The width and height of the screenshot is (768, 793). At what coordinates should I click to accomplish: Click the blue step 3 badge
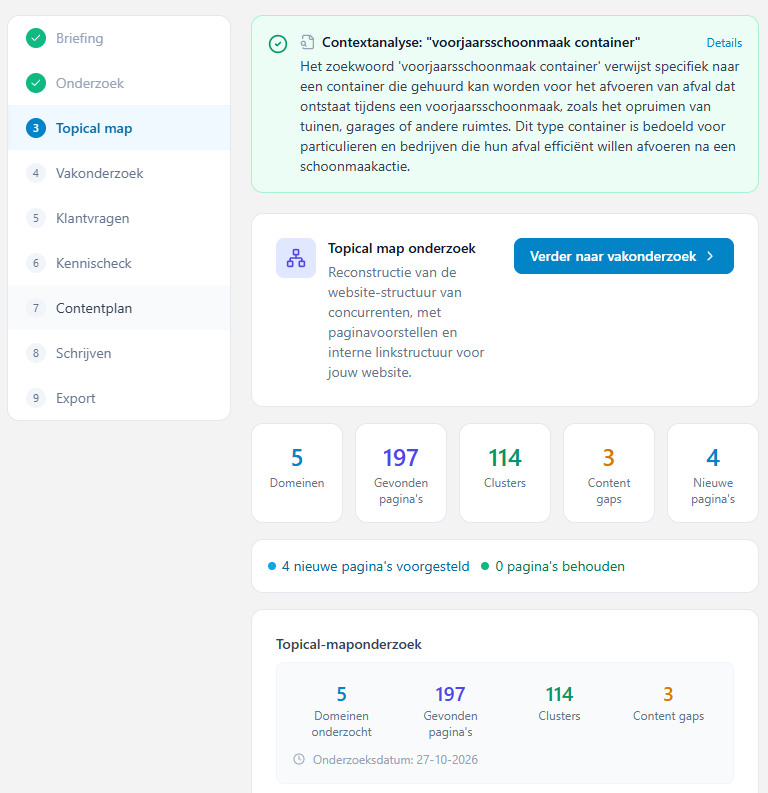pyautogui.click(x=36, y=128)
